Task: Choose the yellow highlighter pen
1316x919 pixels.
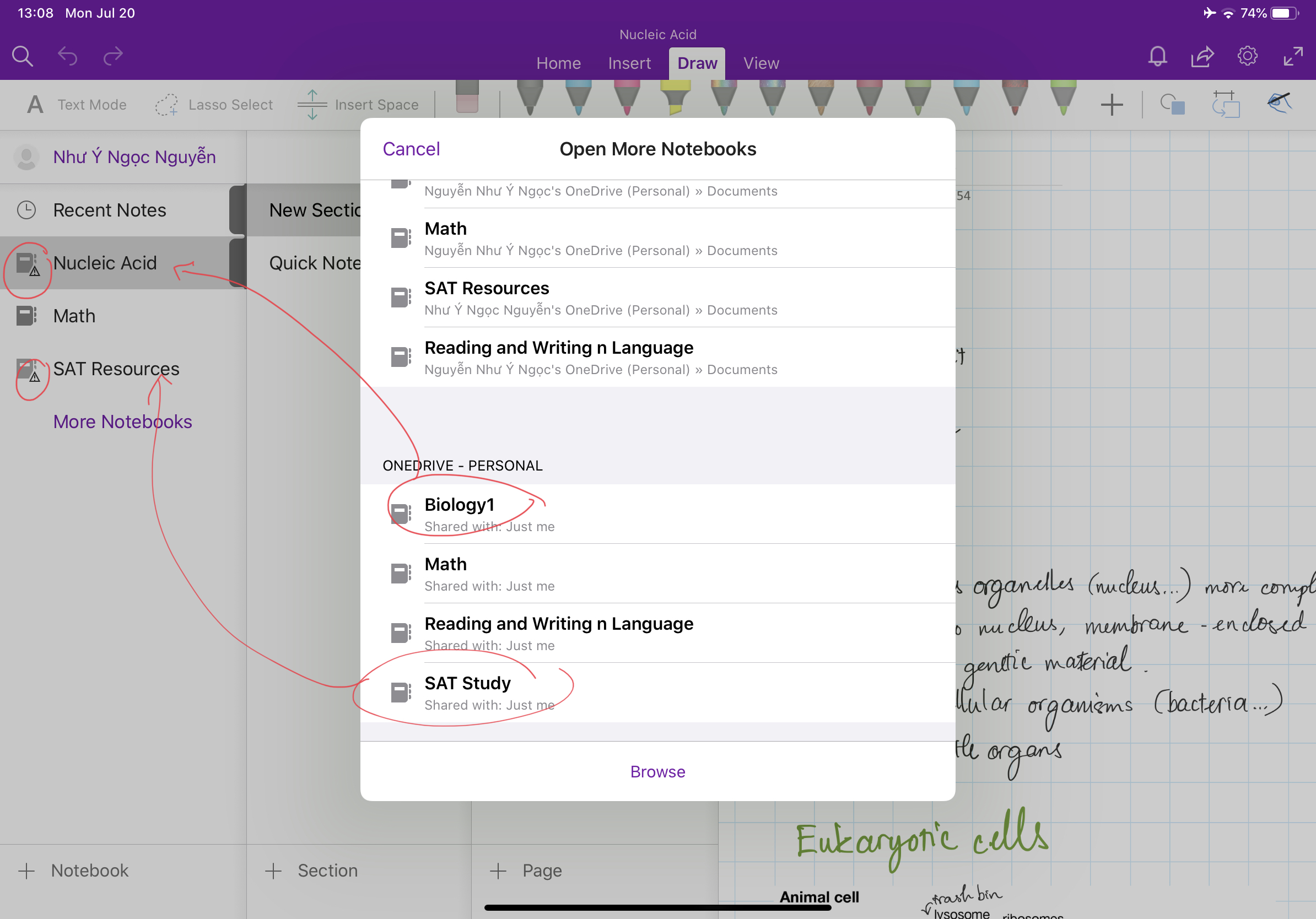Action: click(675, 98)
